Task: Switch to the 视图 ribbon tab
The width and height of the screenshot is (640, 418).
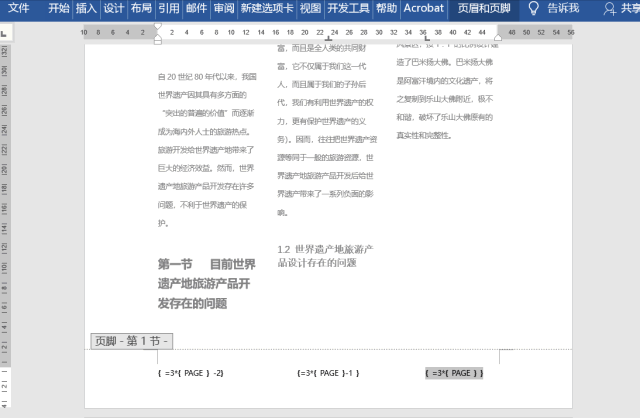Action: 310,8
